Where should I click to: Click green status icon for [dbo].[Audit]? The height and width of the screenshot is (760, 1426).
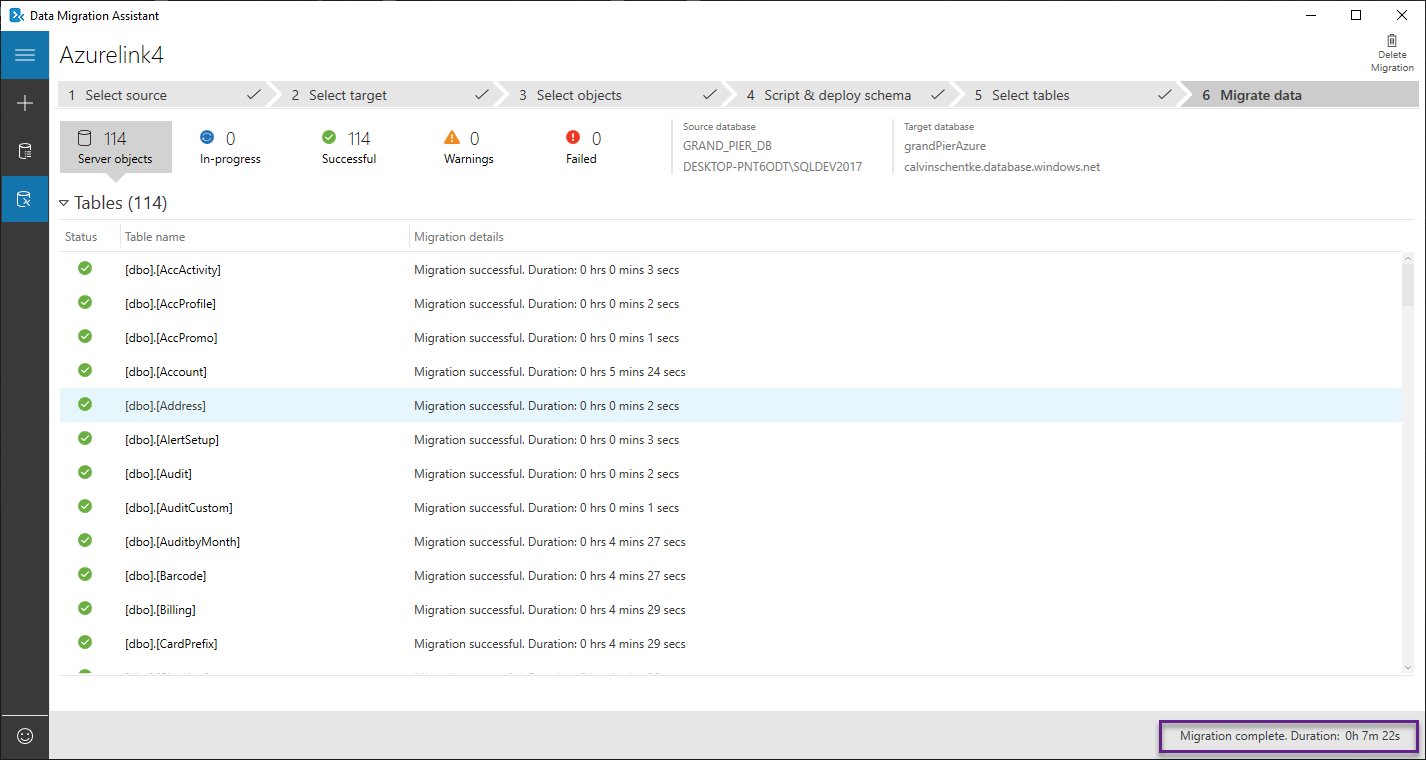tap(85, 472)
